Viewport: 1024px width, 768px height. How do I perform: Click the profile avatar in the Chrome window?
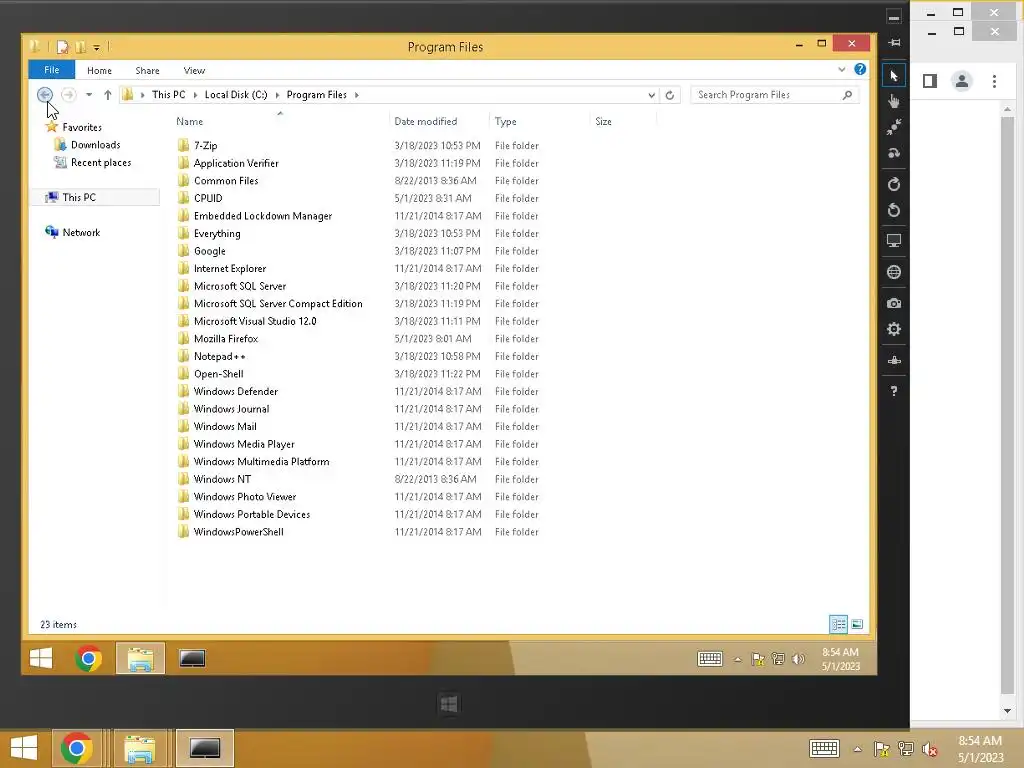point(962,81)
